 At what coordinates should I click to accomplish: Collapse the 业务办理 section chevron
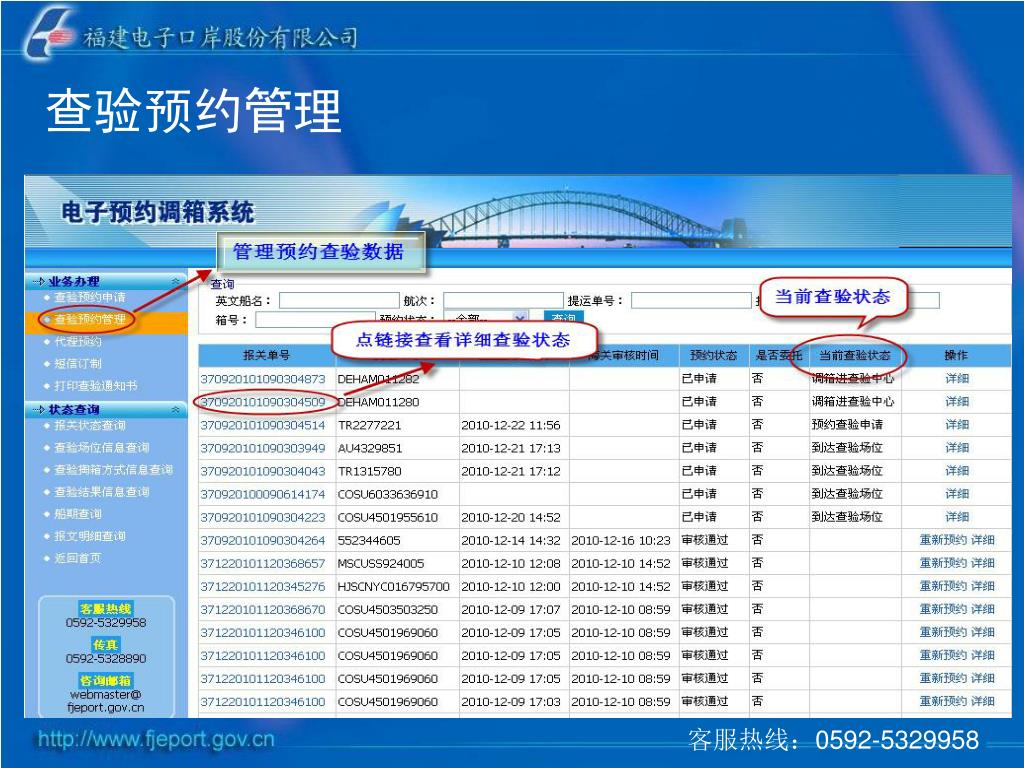(x=175, y=281)
